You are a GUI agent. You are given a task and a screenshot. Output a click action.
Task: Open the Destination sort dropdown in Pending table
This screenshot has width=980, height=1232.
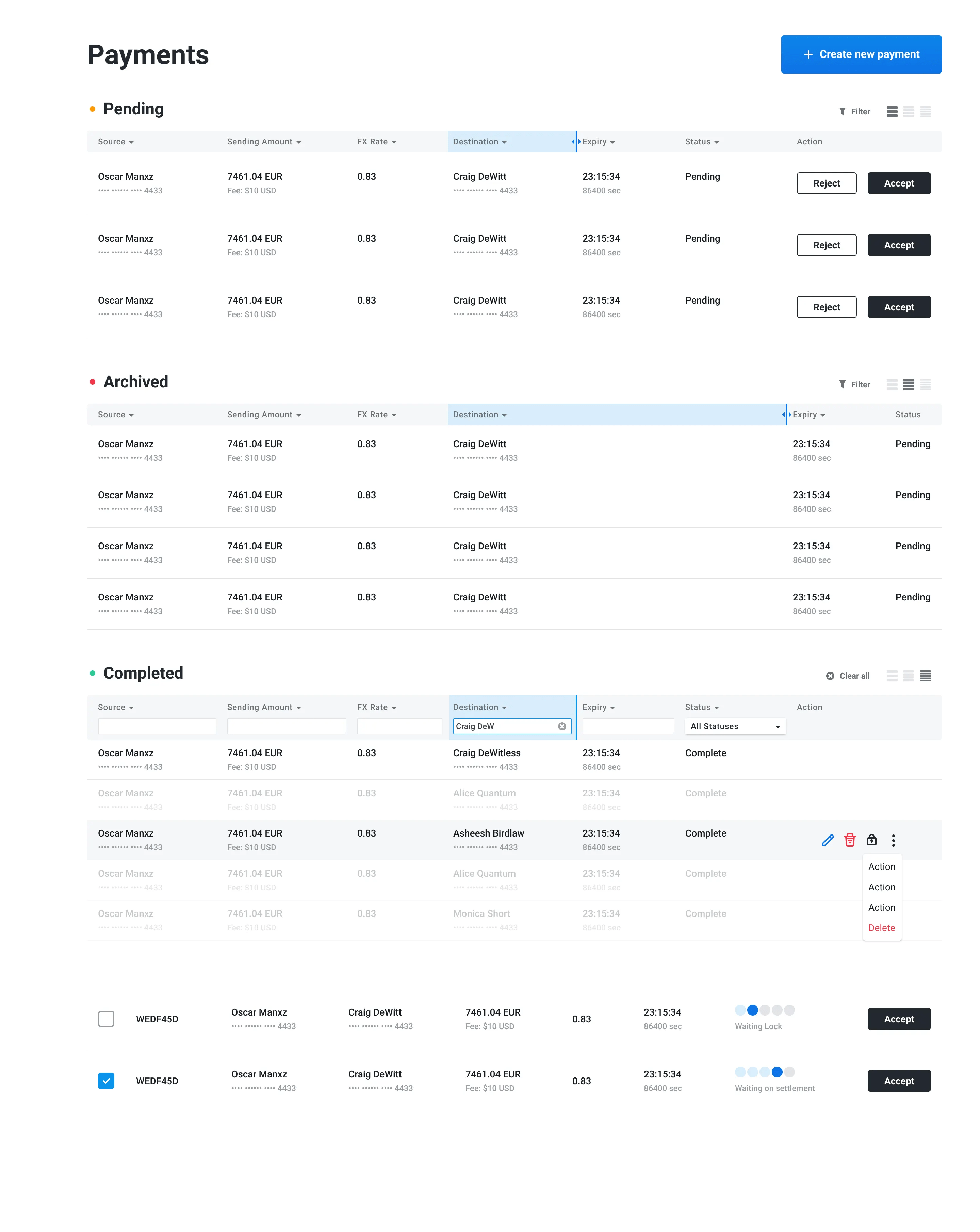[505, 141]
